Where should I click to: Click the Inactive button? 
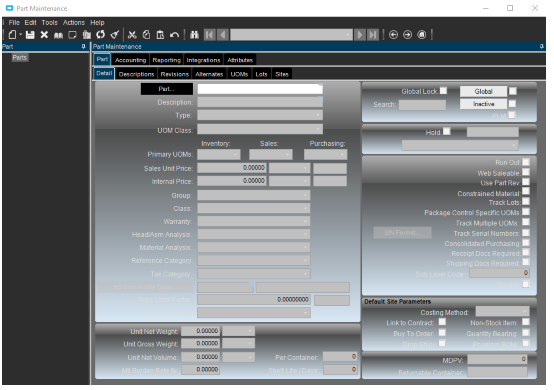[483, 104]
